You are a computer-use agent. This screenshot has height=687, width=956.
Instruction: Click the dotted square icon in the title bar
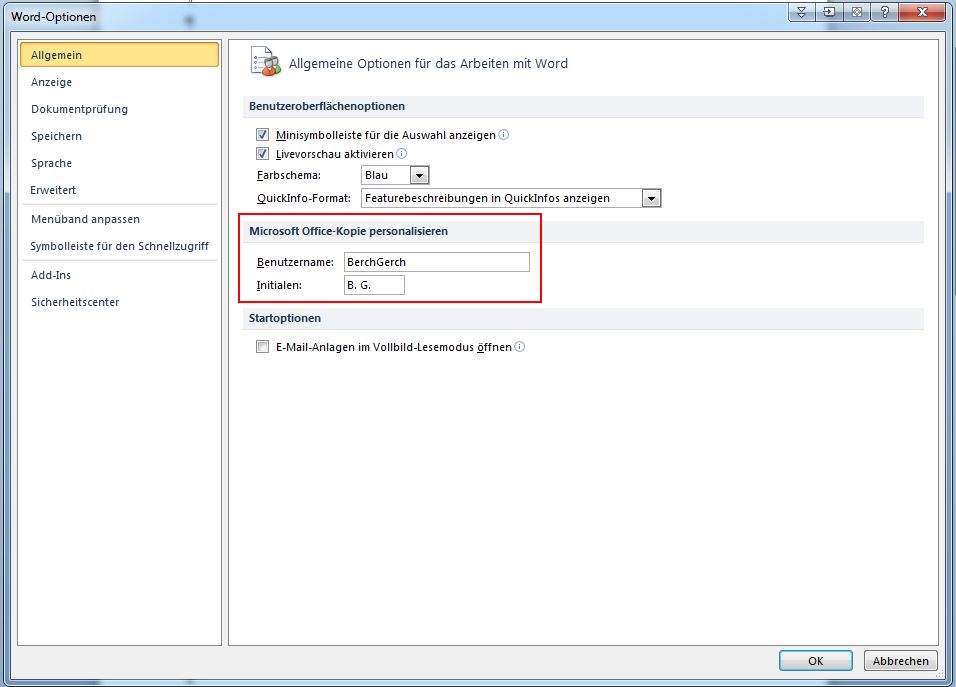[x=856, y=12]
